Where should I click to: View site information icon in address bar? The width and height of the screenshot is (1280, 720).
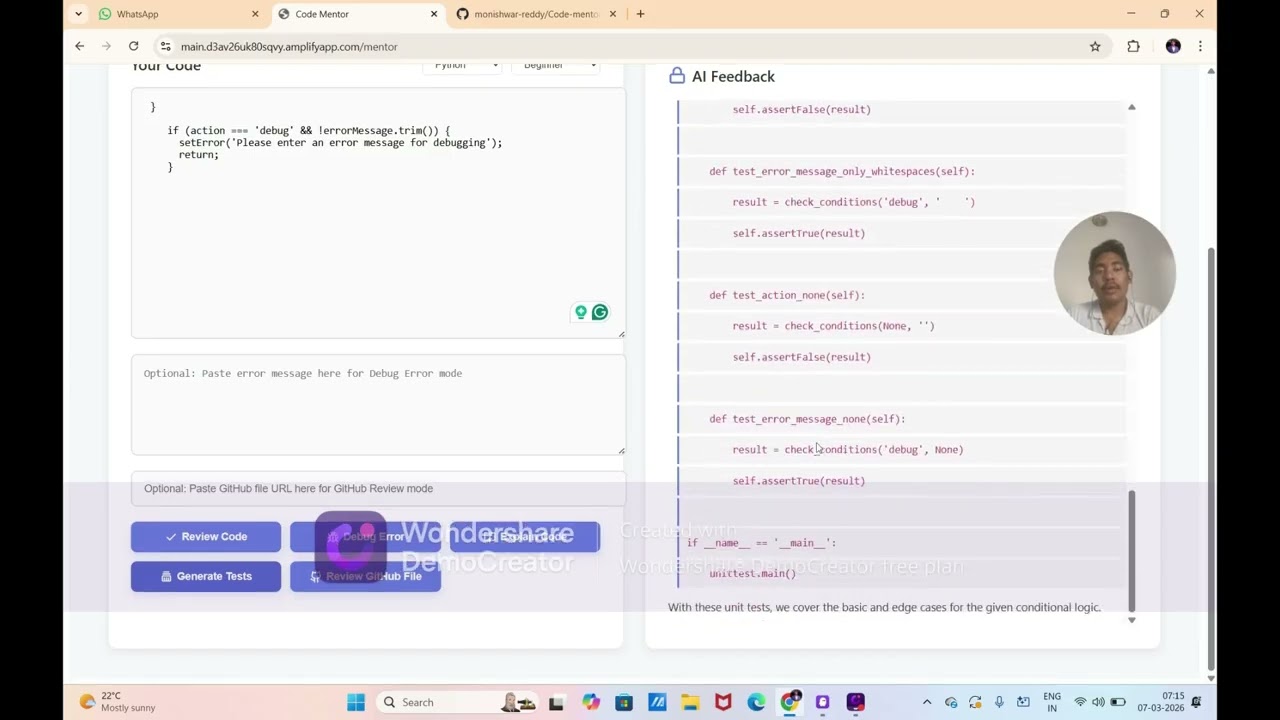coord(166,46)
